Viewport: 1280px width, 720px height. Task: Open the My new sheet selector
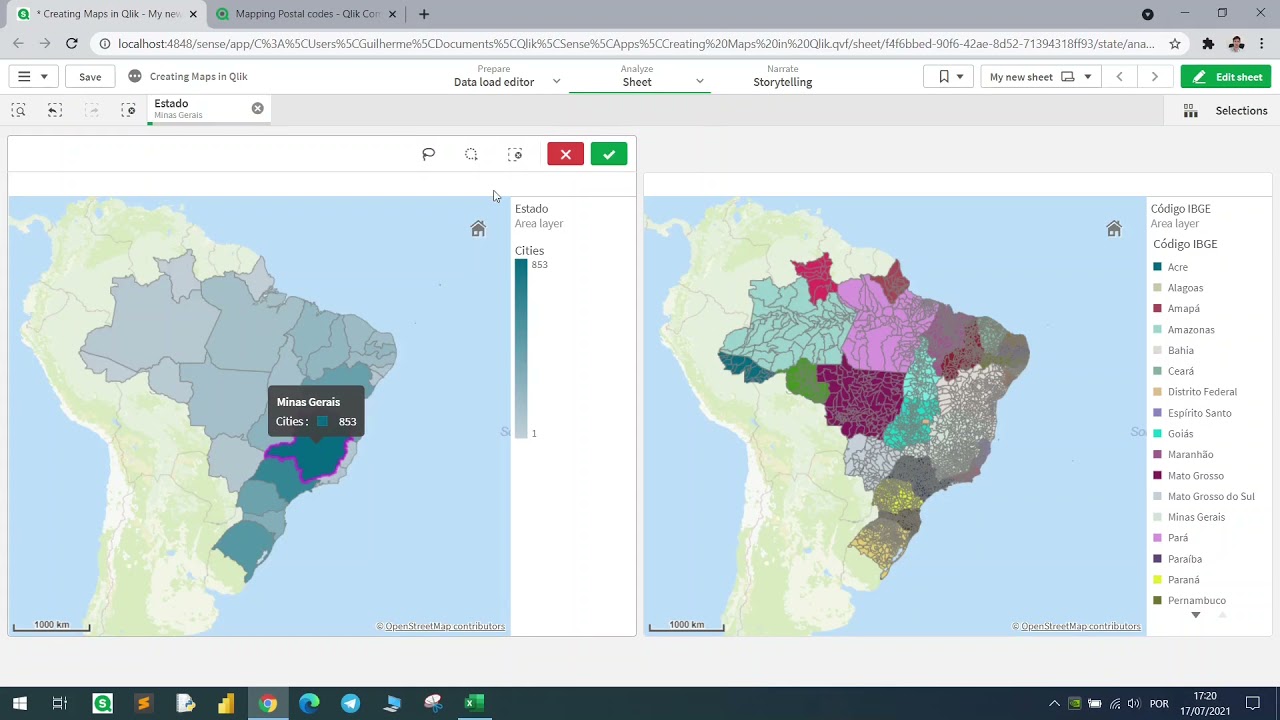coord(1041,77)
